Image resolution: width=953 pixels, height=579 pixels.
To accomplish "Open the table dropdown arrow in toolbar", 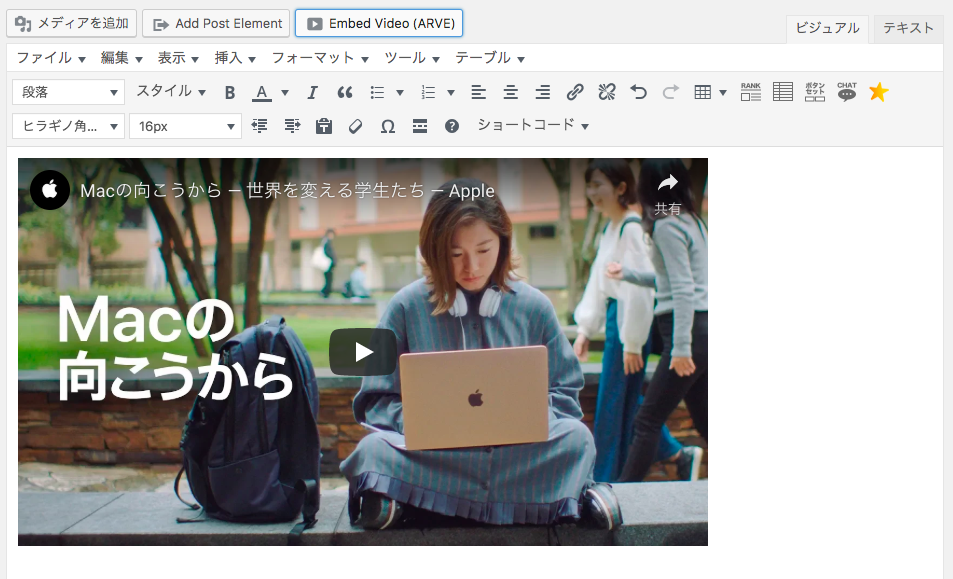I will tap(723, 93).
